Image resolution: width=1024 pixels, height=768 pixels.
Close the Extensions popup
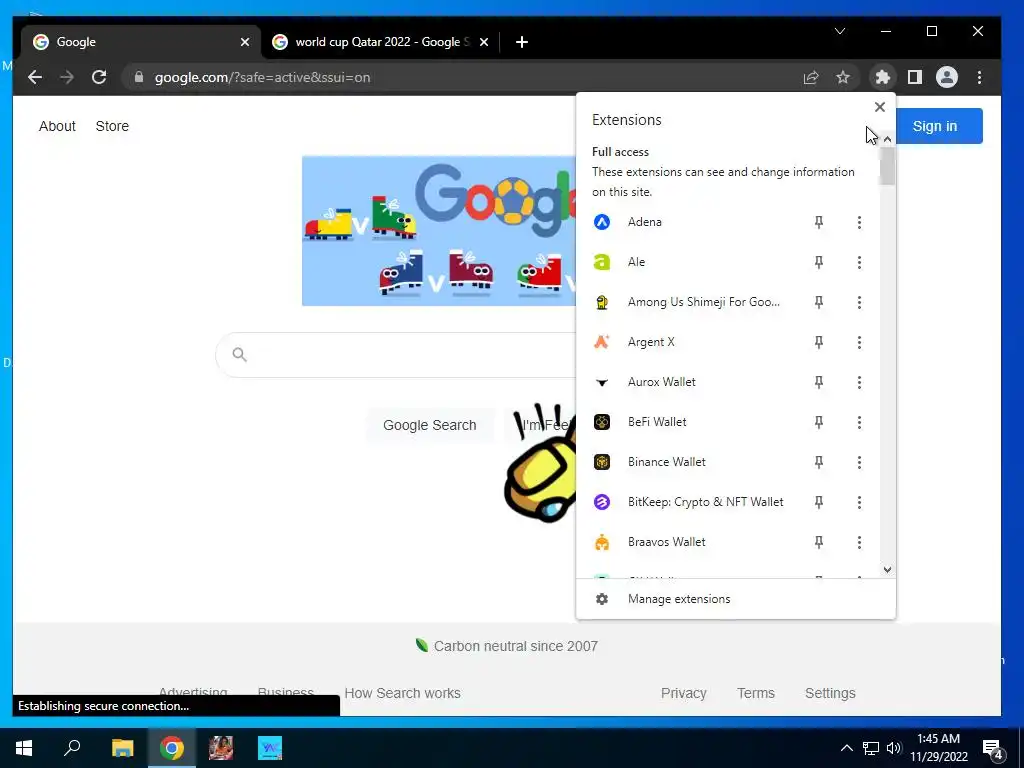880,107
